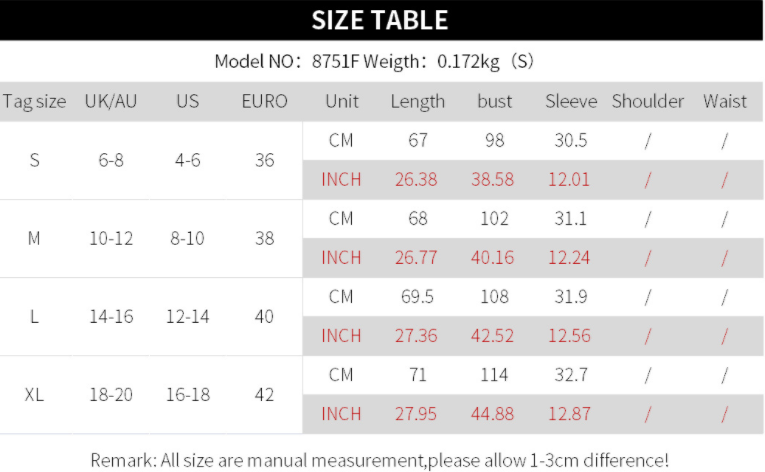Select the bust column header
The image size is (765, 472).
pyautogui.click(x=494, y=101)
